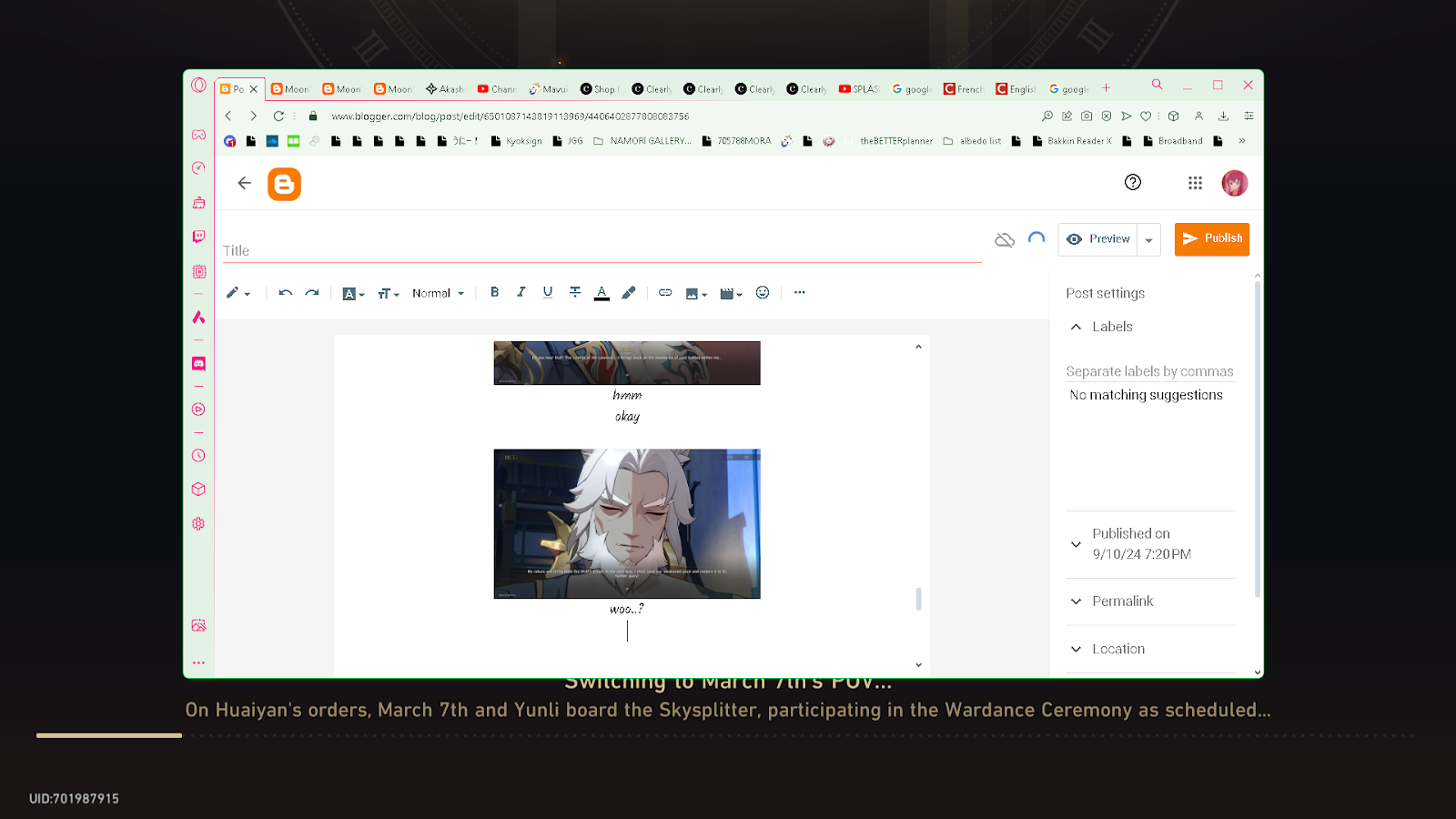This screenshot has height=819, width=1456.
Task: Search tabs with the magnifier icon
Action: point(1157,84)
